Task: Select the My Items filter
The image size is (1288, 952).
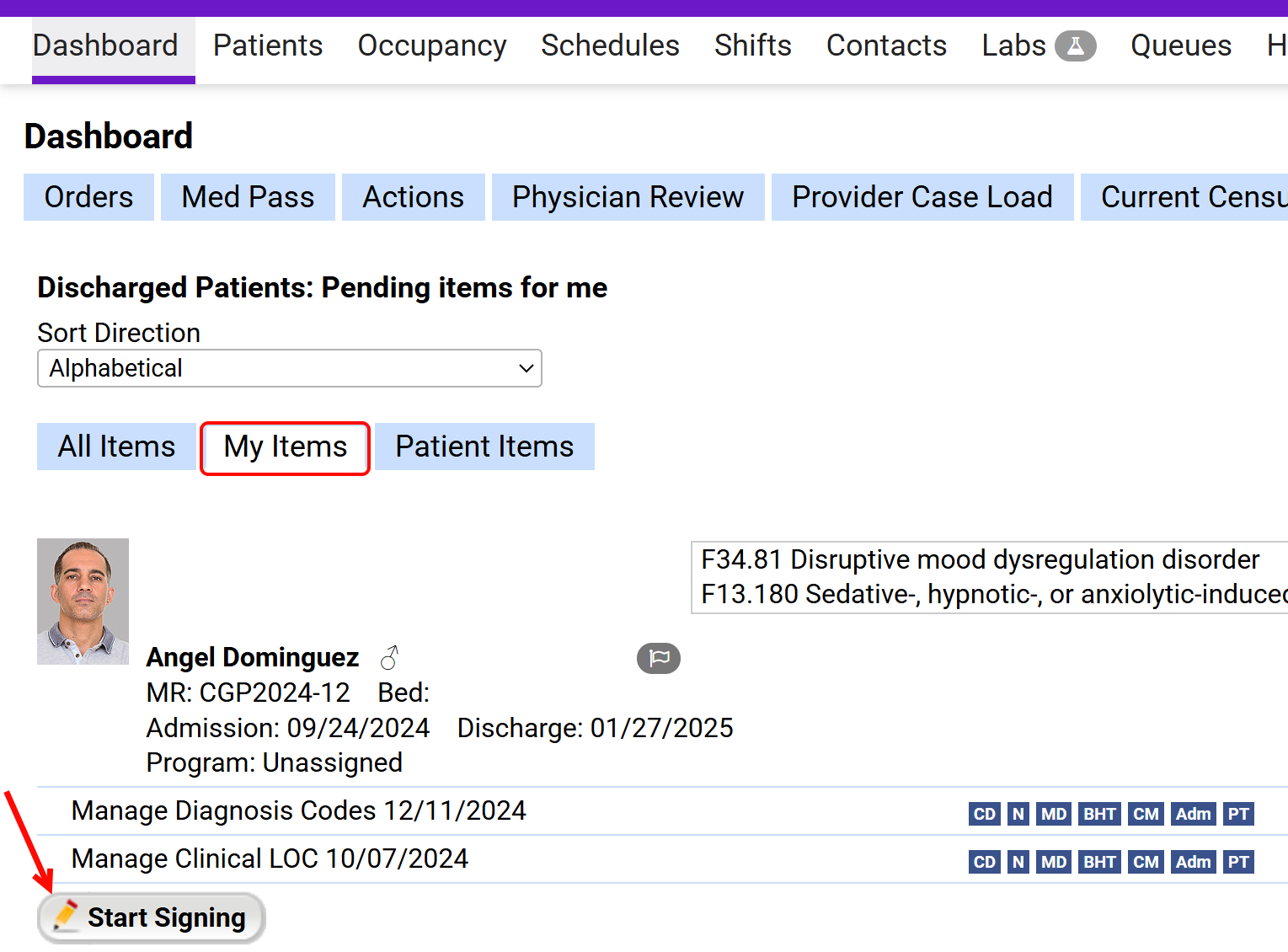Action: pyautogui.click(x=284, y=447)
